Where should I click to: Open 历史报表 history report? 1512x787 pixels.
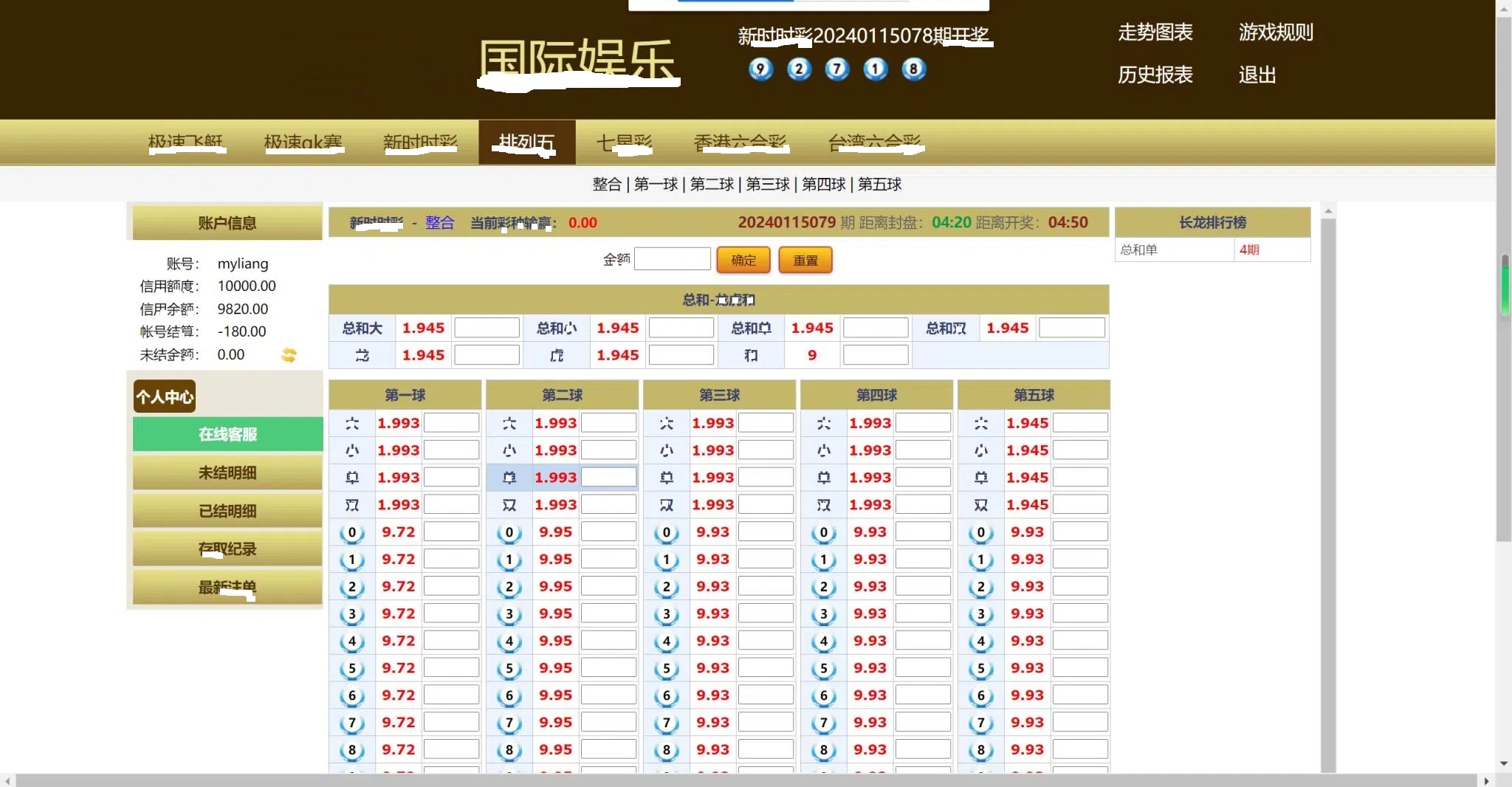(x=1155, y=75)
